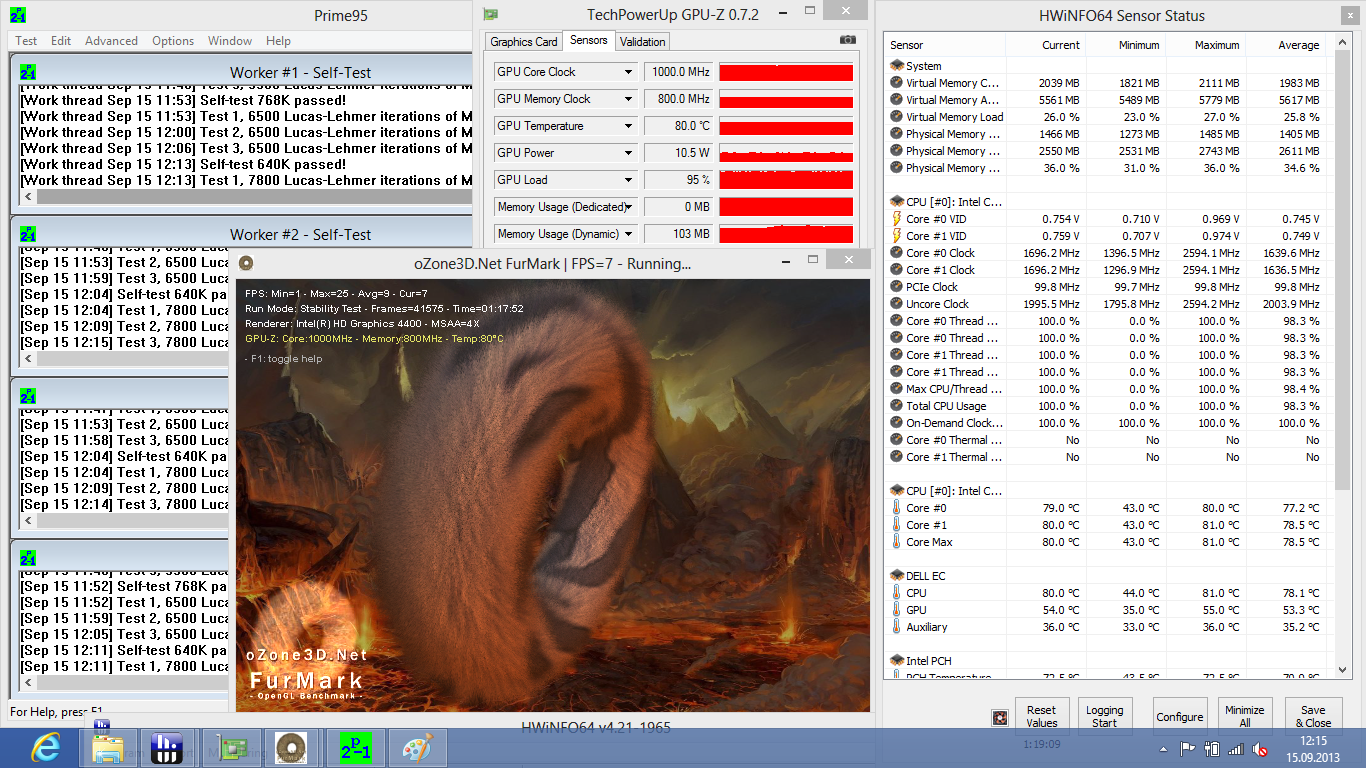Switch to FurMark via its taskbar icon
The height and width of the screenshot is (768, 1366).
[292, 748]
